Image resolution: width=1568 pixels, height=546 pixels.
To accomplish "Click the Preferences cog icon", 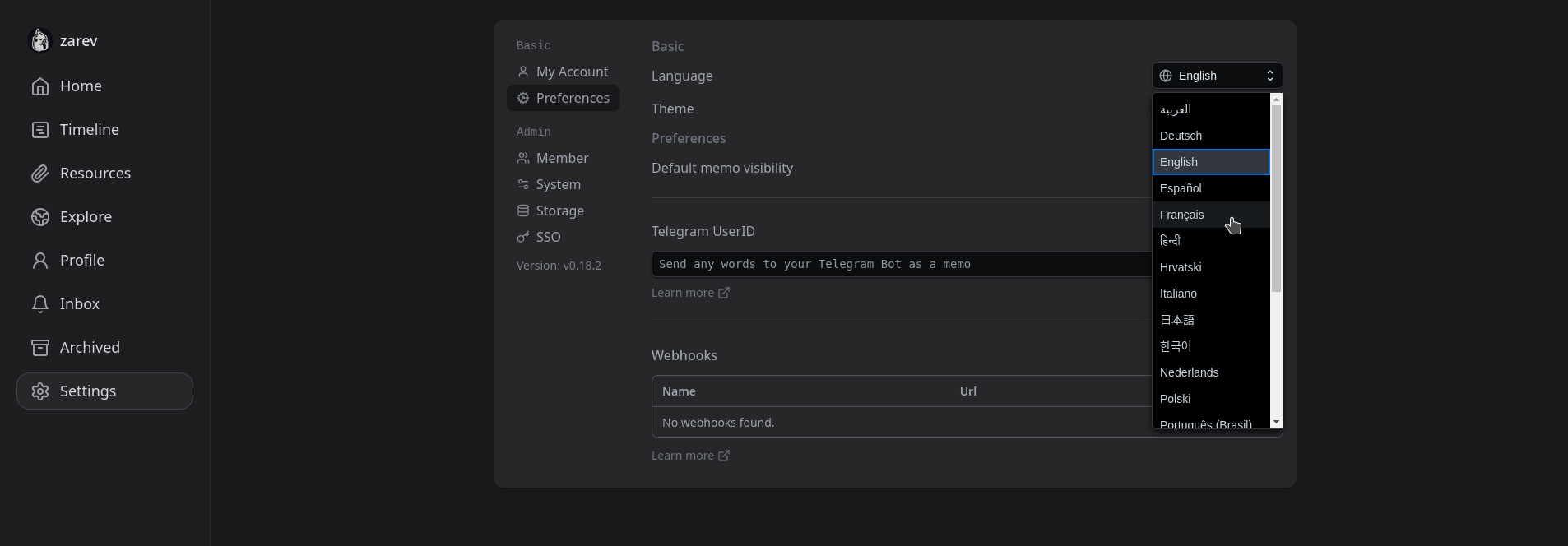I will (x=523, y=98).
